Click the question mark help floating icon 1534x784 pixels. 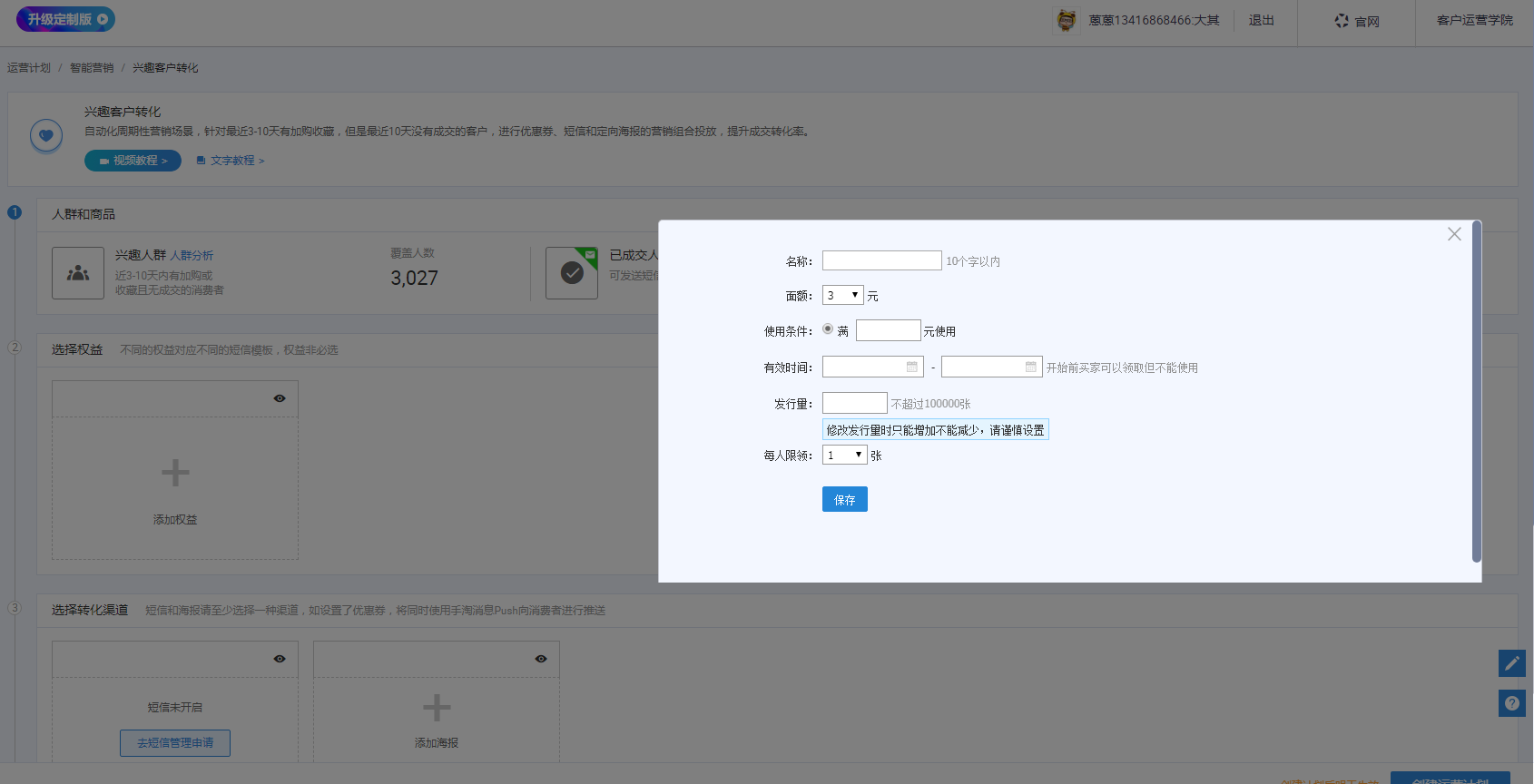tap(1511, 703)
